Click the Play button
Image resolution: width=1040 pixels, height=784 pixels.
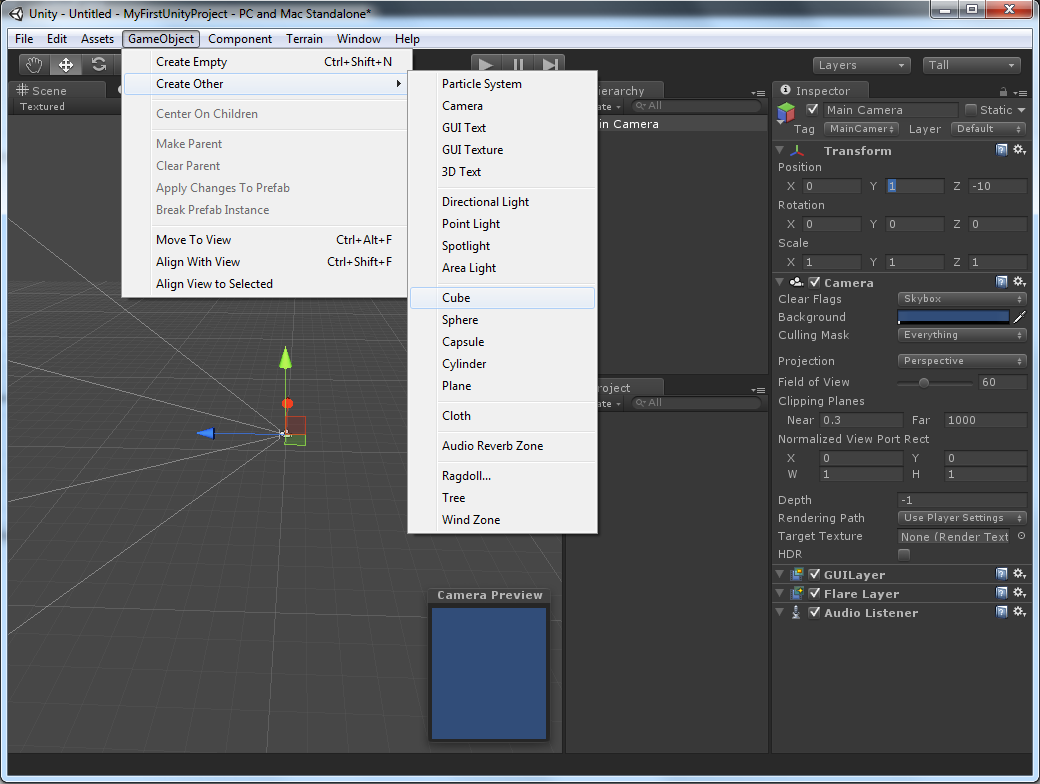coord(486,64)
